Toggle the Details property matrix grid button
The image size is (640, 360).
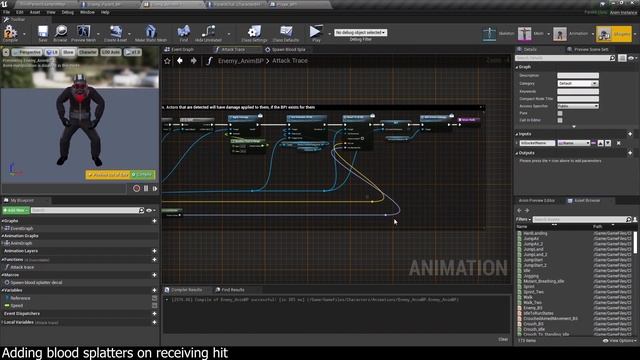[622, 58]
